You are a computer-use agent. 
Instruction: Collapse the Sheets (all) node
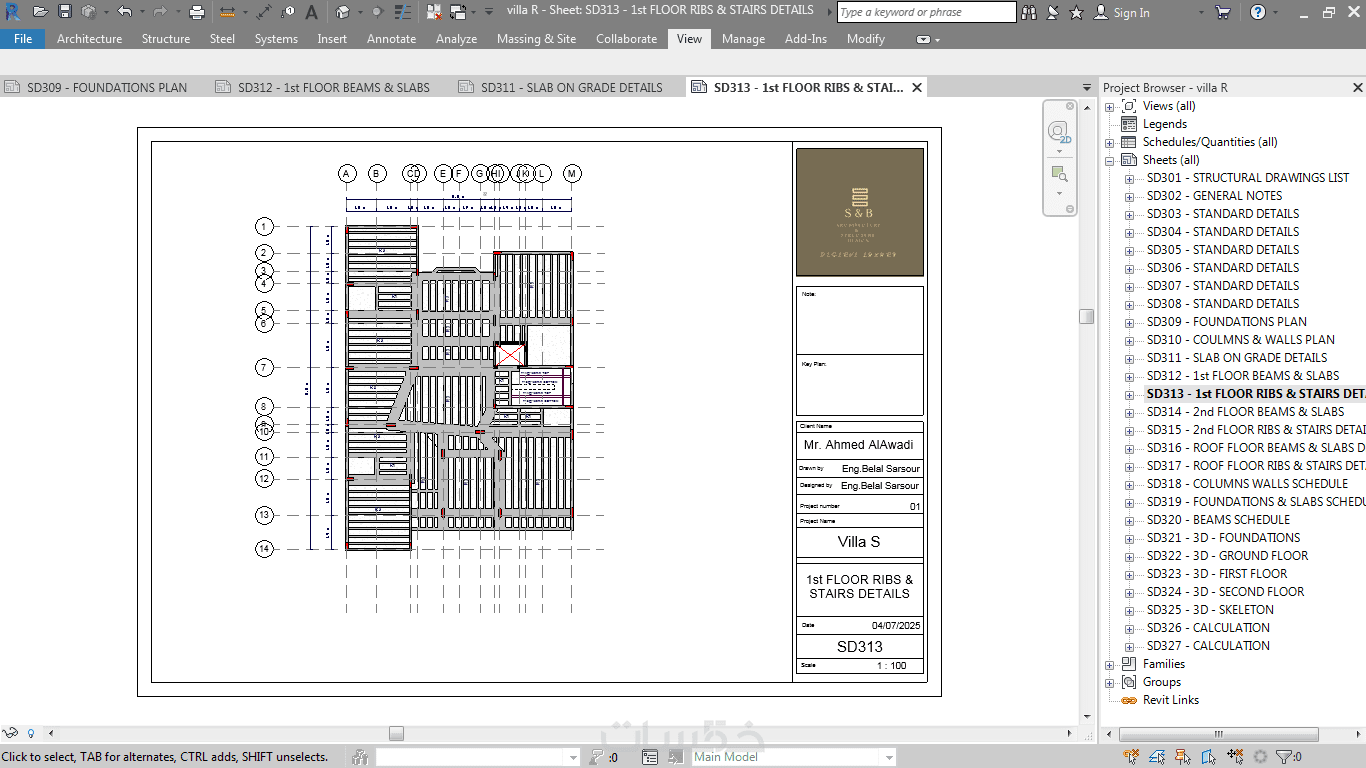click(1109, 160)
